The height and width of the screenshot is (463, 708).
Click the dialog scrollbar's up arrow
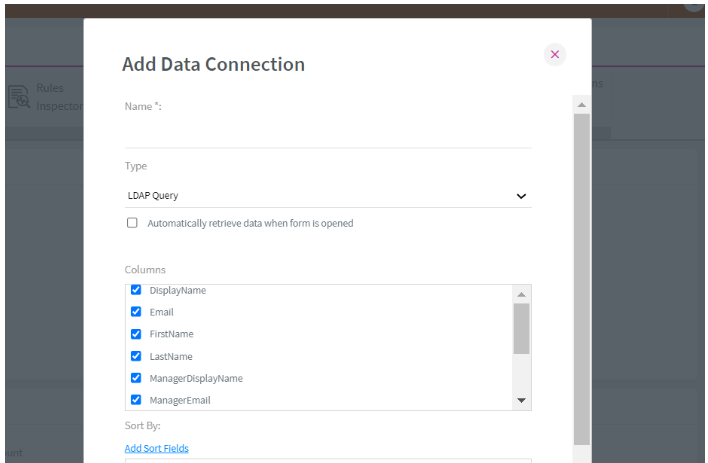581,104
